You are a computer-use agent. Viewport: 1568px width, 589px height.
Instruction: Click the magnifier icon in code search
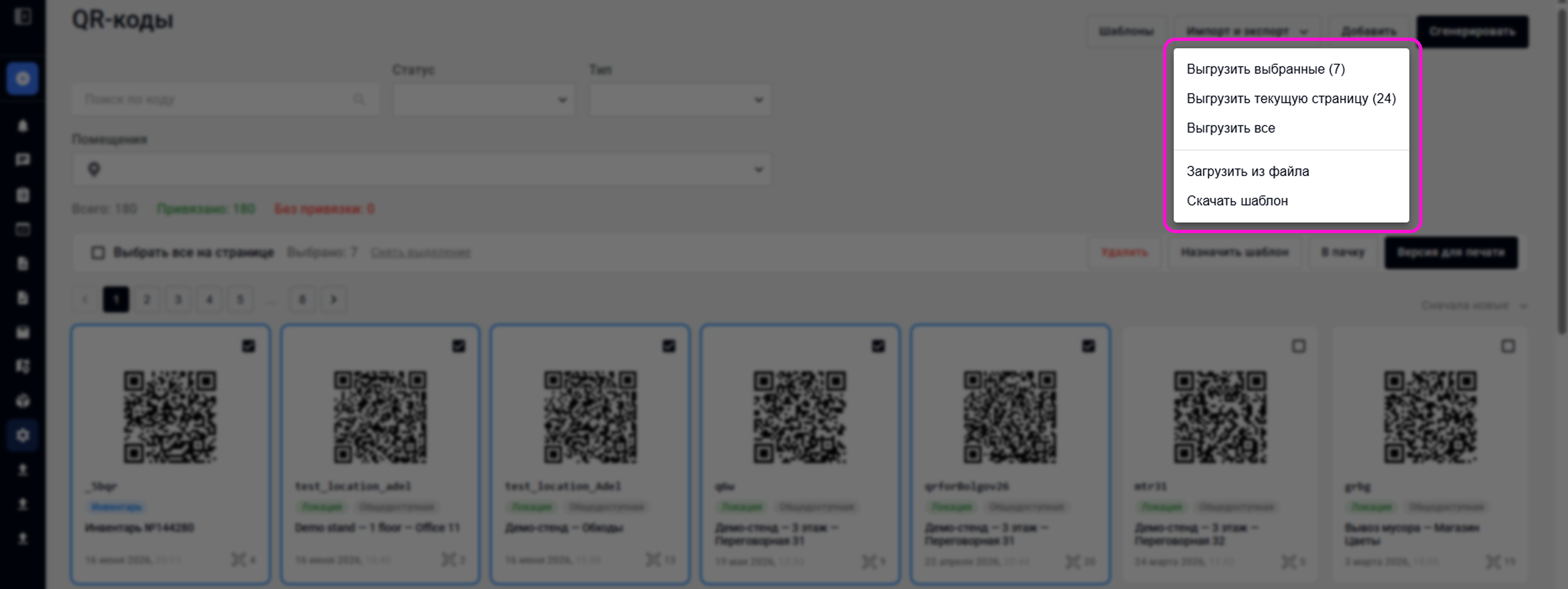(x=359, y=99)
